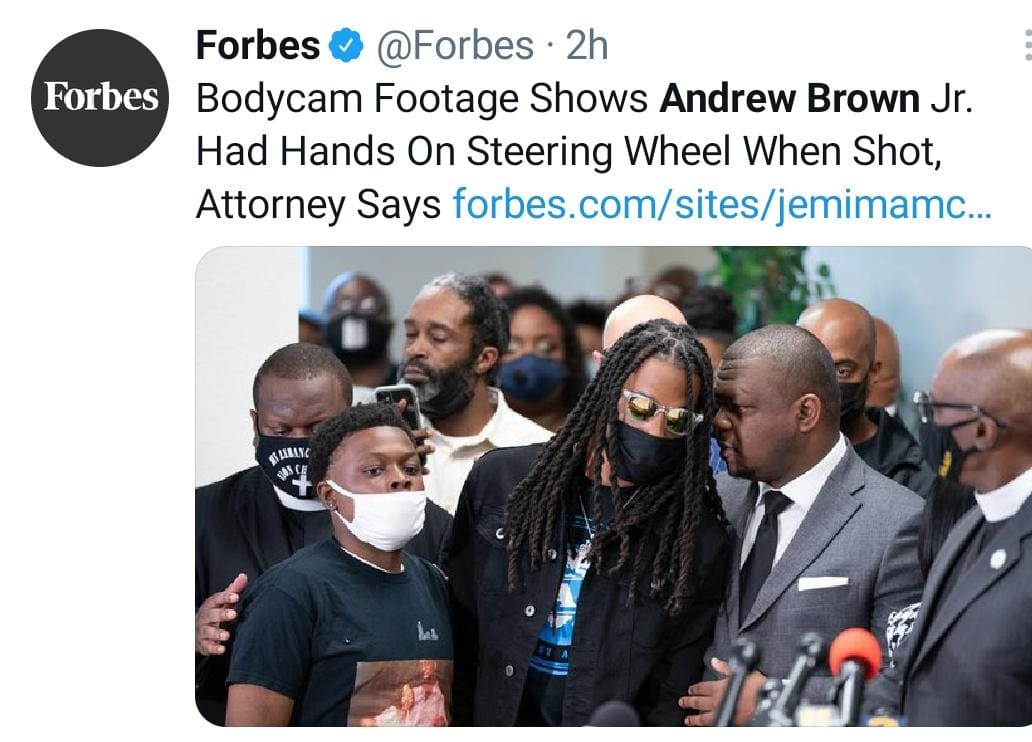This screenshot has height=742, width=1032.
Task: Click the tweet headline text to expand
Action: tap(584, 151)
